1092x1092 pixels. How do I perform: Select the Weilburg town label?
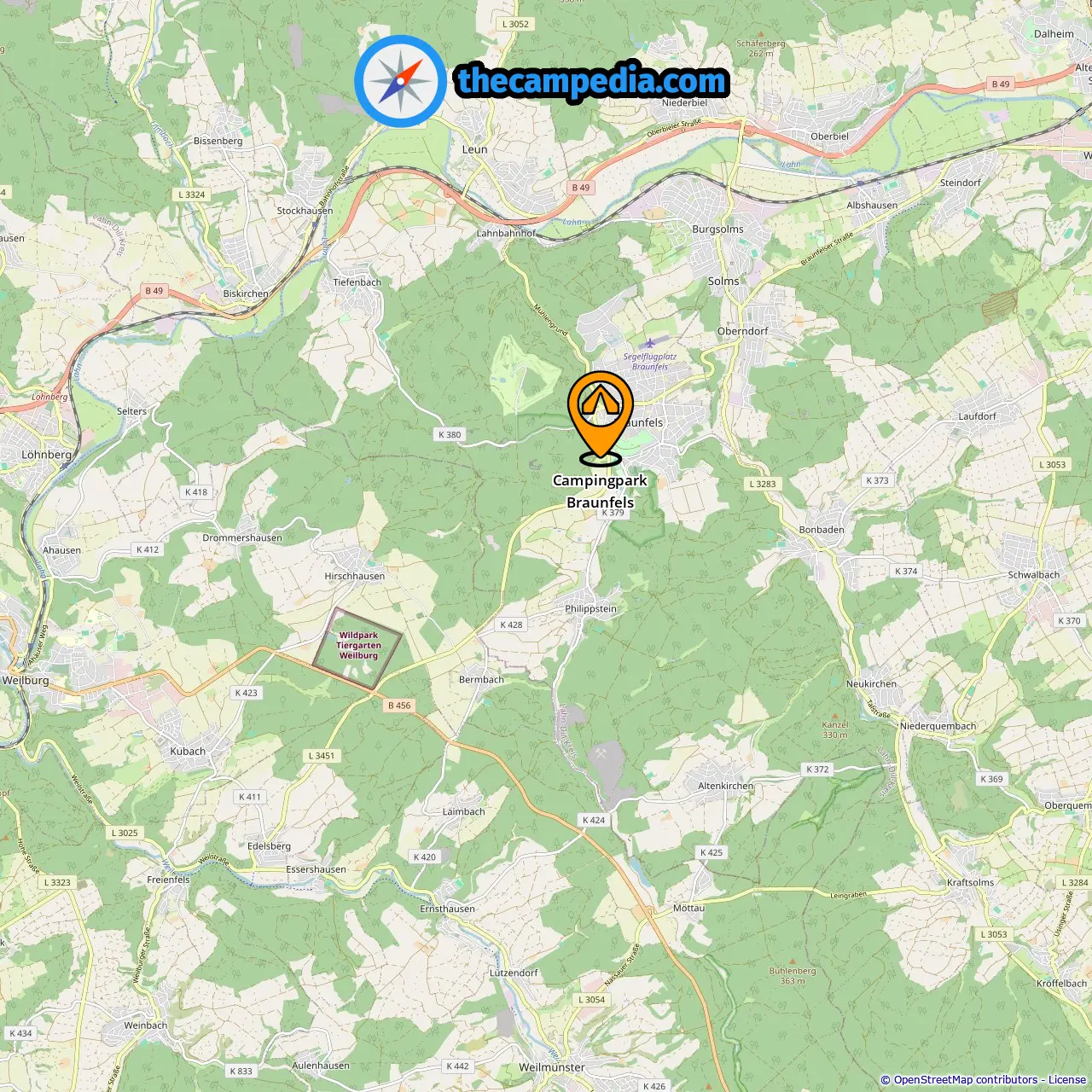pos(26,681)
